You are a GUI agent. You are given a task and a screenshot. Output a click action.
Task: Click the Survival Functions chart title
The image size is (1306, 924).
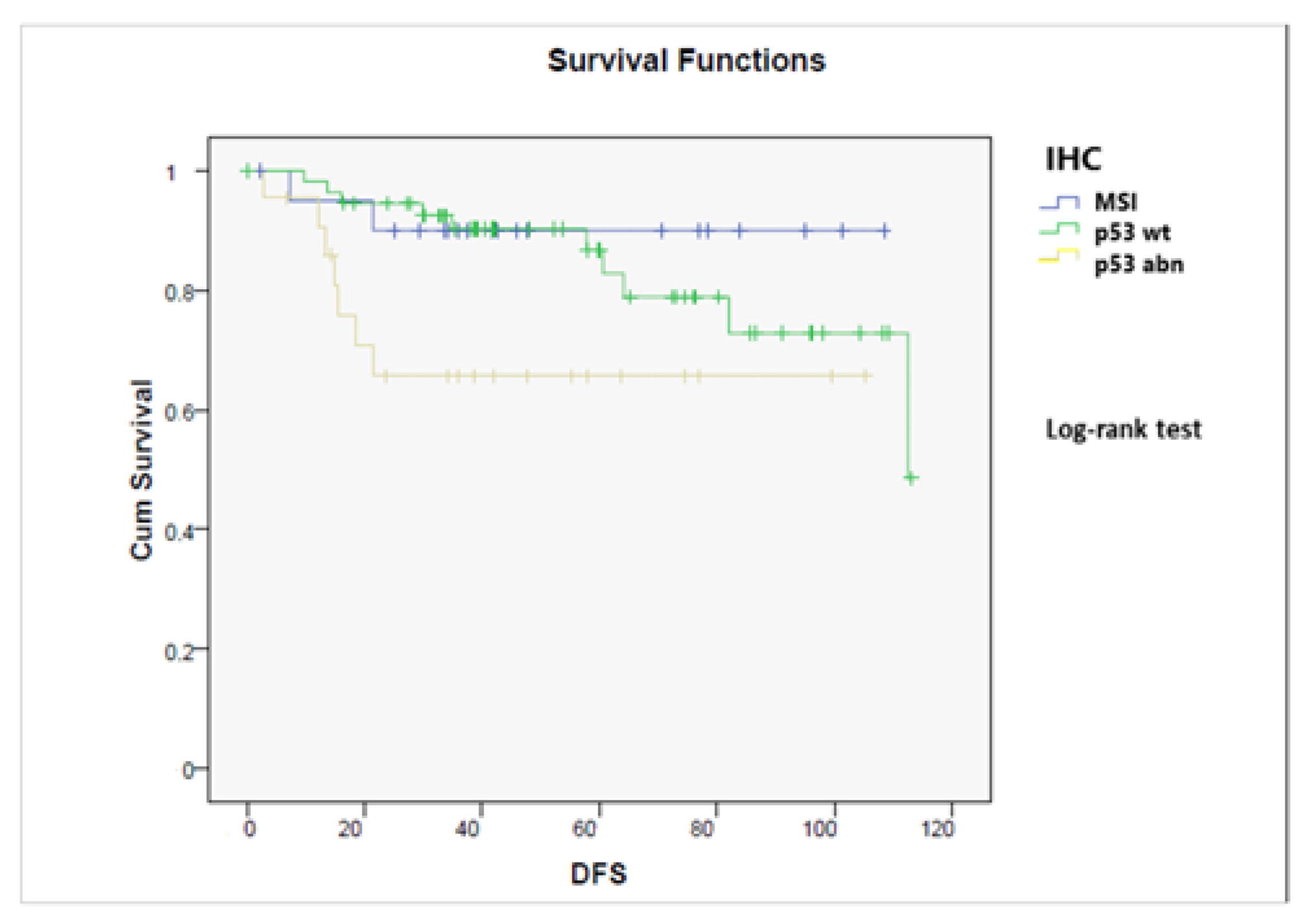click(x=686, y=61)
